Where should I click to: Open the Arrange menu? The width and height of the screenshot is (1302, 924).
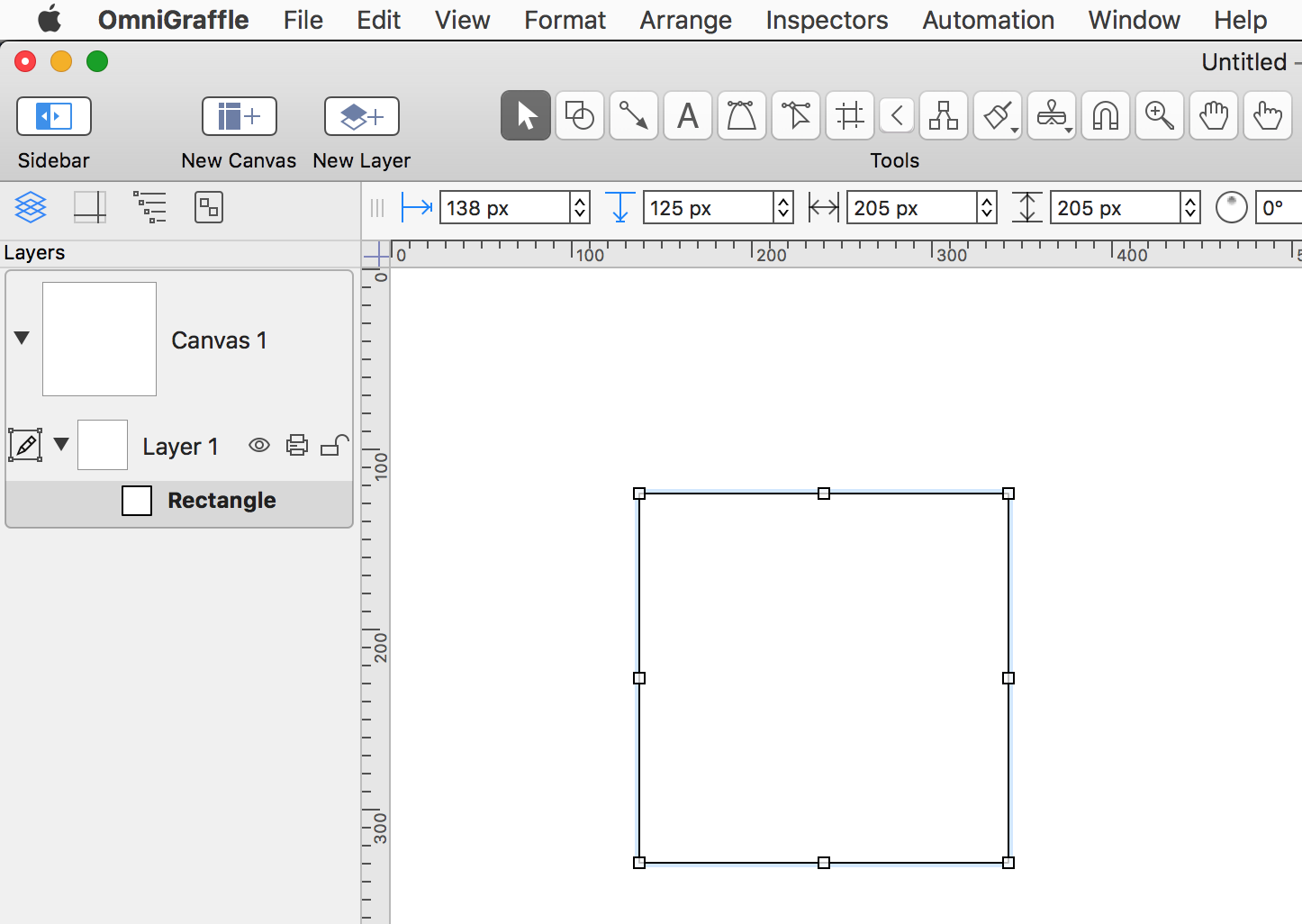[685, 20]
